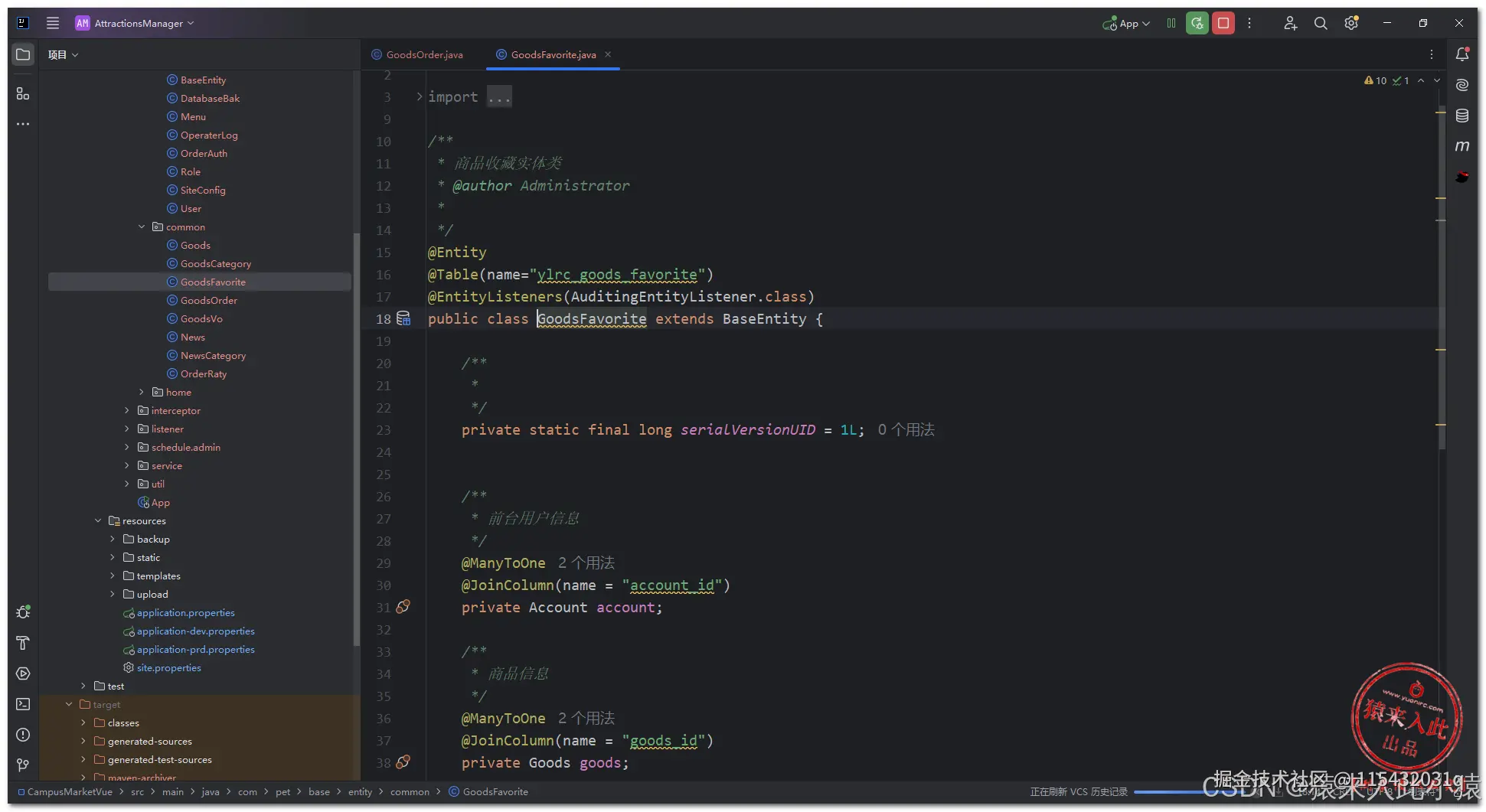This screenshot has width=1486, height=812.
Task: Stop the running App
Action: (1223, 23)
